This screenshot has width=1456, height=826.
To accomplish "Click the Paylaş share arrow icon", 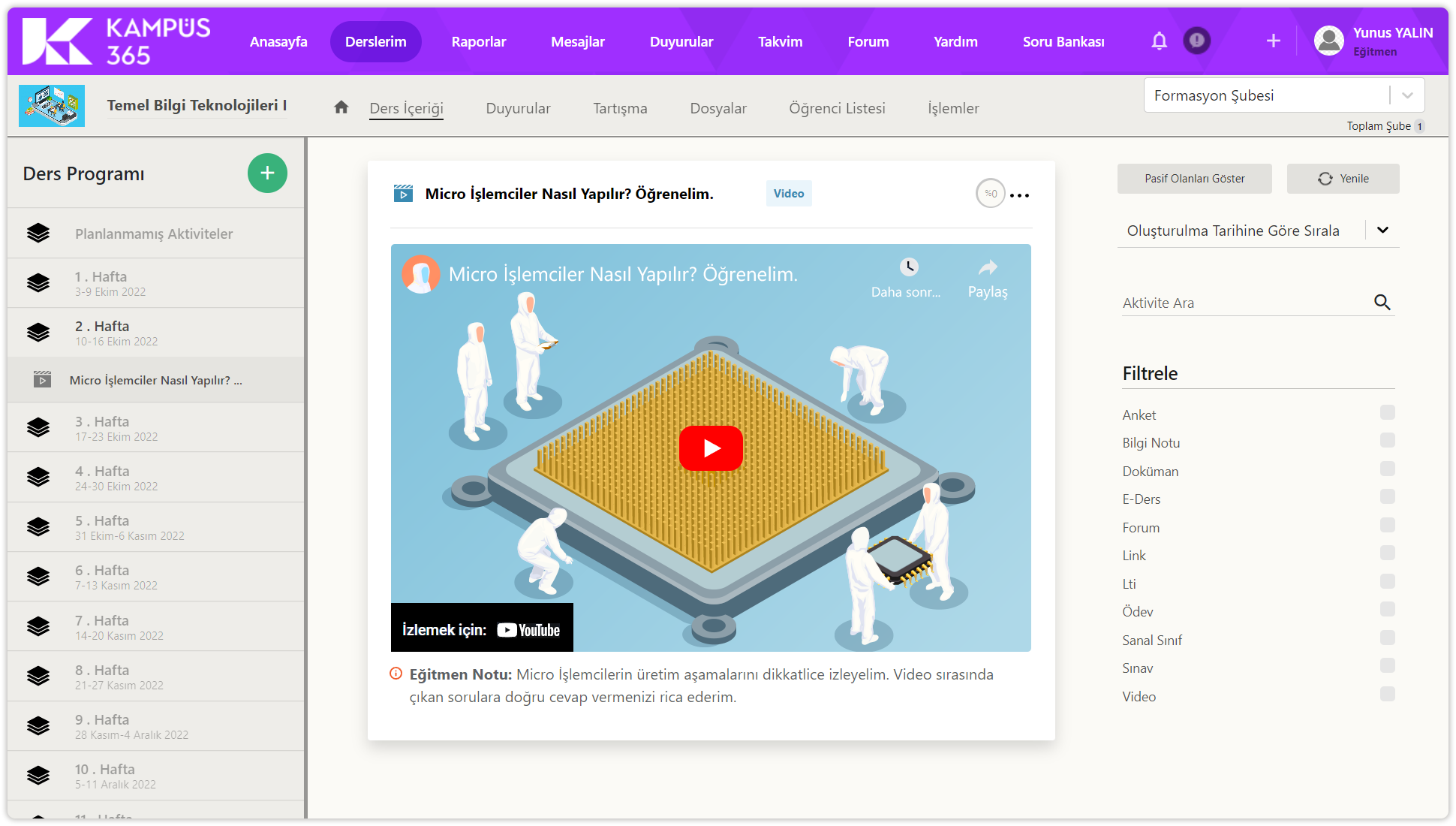I will point(988,268).
